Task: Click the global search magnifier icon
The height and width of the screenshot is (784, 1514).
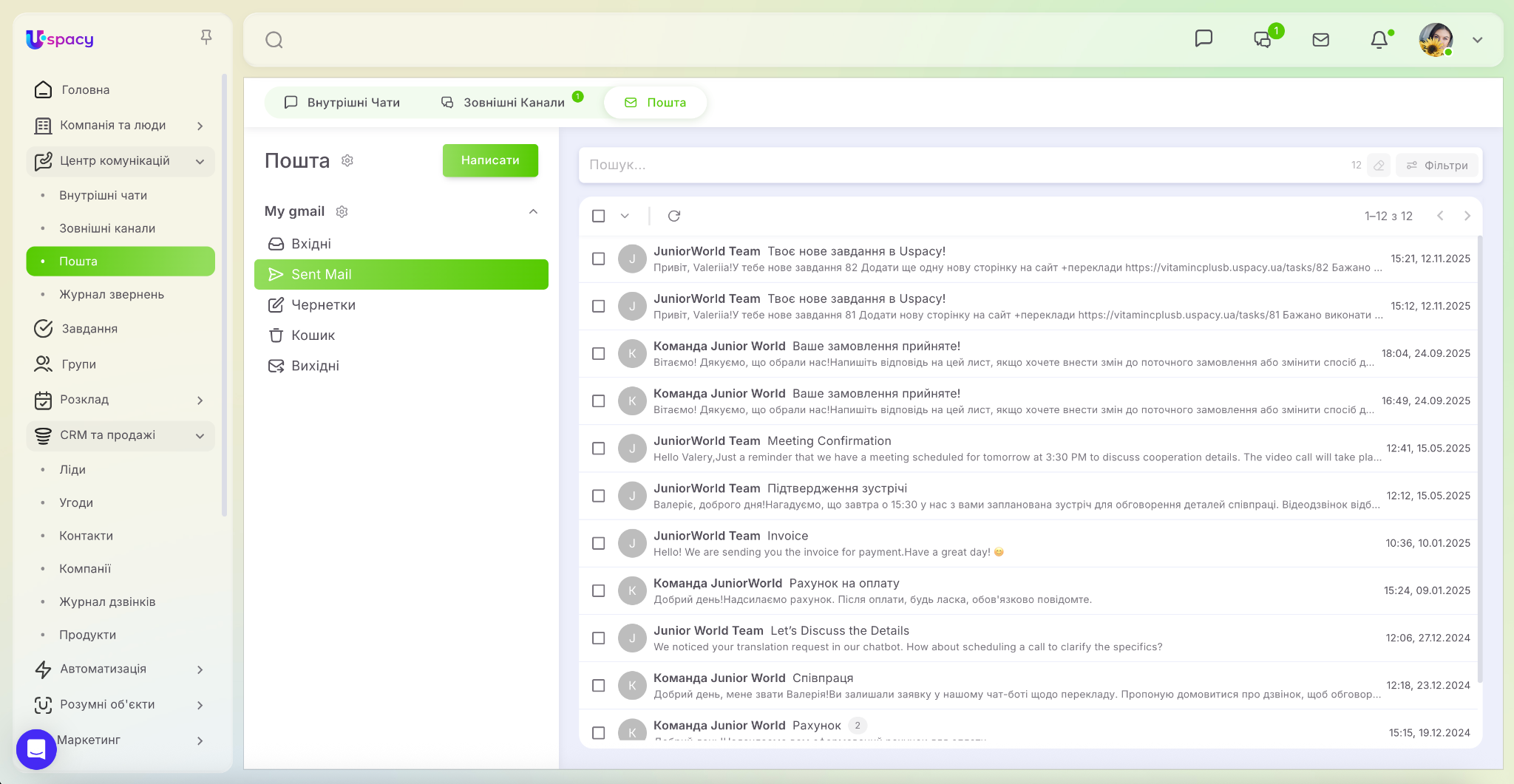Action: [274, 40]
